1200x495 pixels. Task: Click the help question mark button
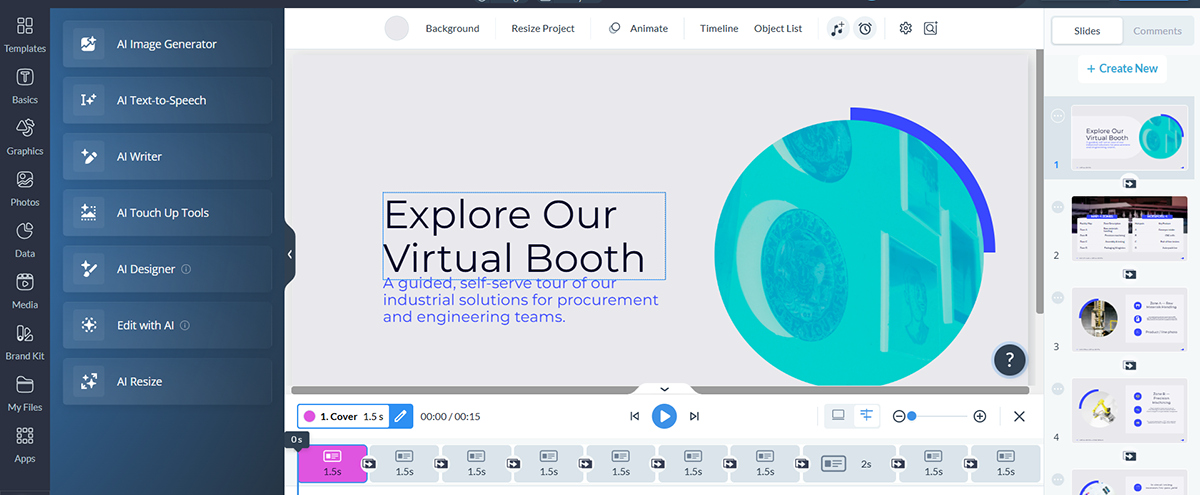[1010, 360]
